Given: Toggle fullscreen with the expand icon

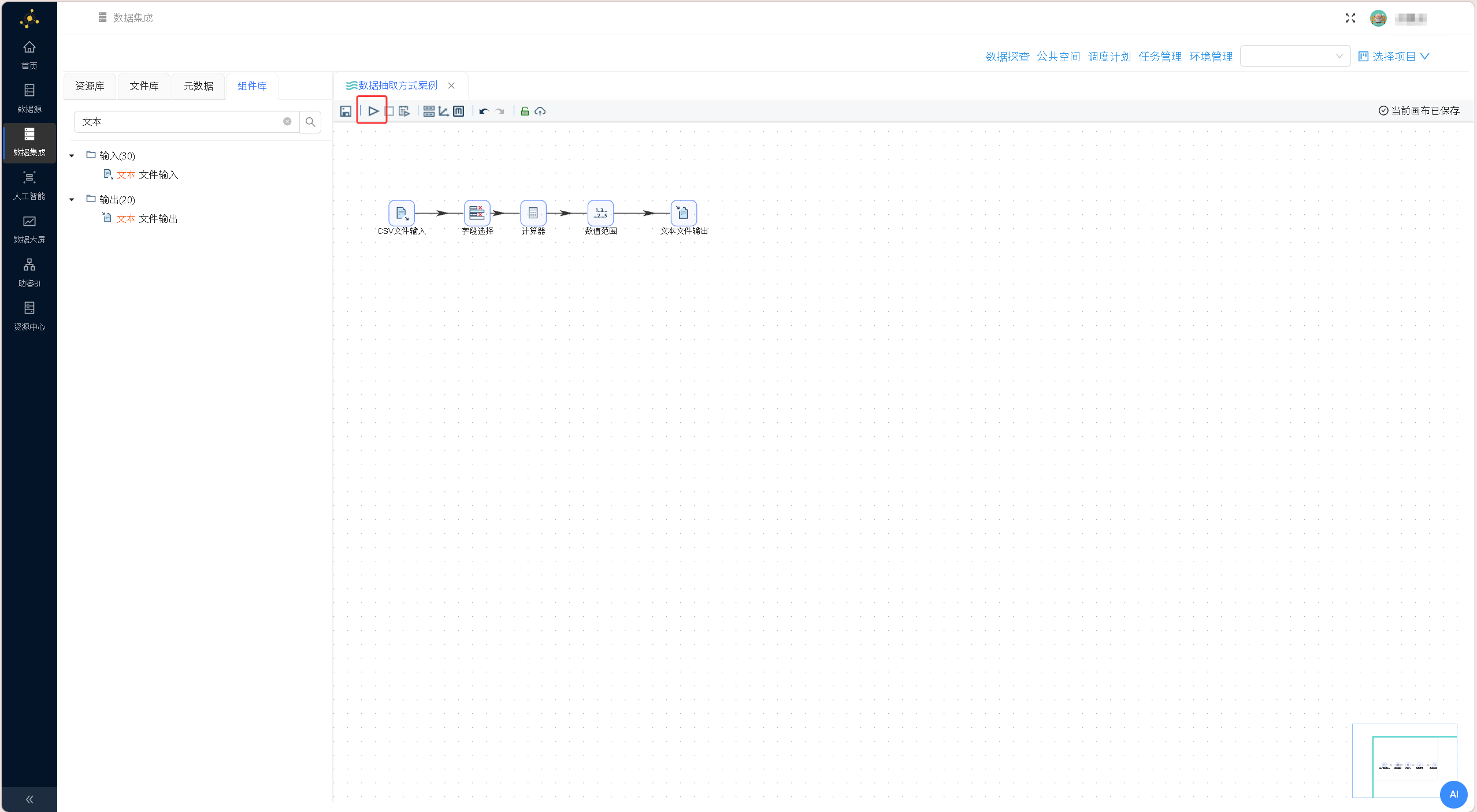Looking at the screenshot, I should click(1350, 18).
